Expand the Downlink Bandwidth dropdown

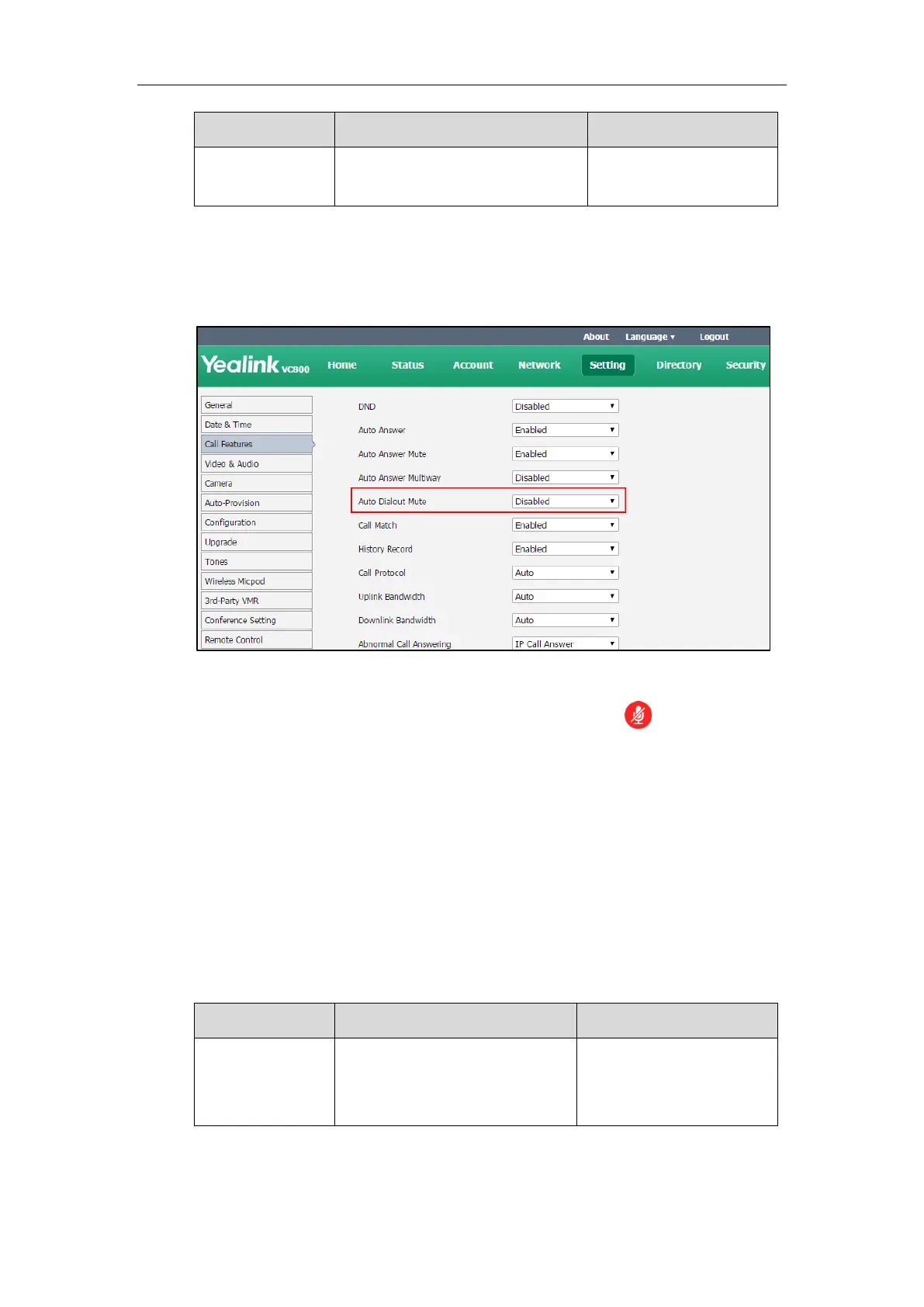566,620
